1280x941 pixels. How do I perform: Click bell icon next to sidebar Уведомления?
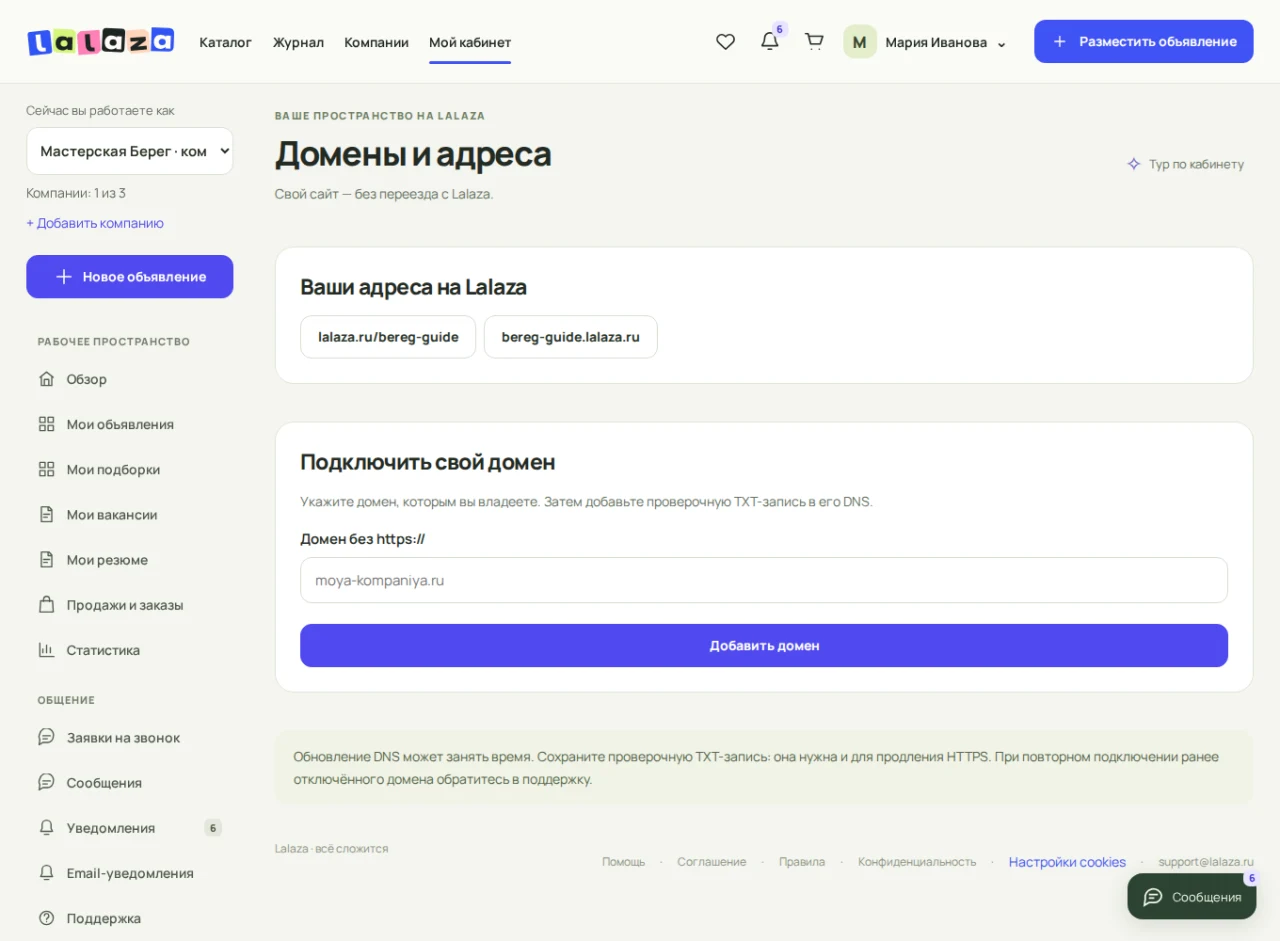[x=46, y=828]
